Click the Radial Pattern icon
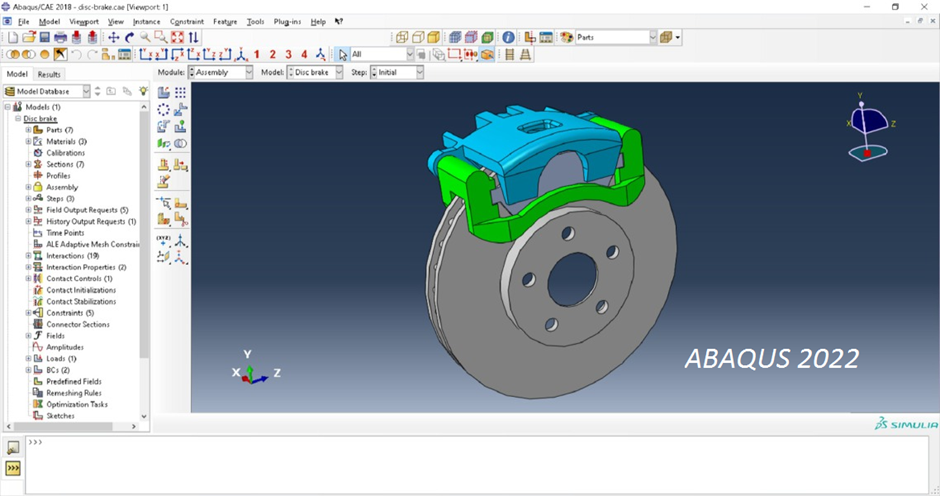Image resolution: width=940 pixels, height=496 pixels. point(164,110)
